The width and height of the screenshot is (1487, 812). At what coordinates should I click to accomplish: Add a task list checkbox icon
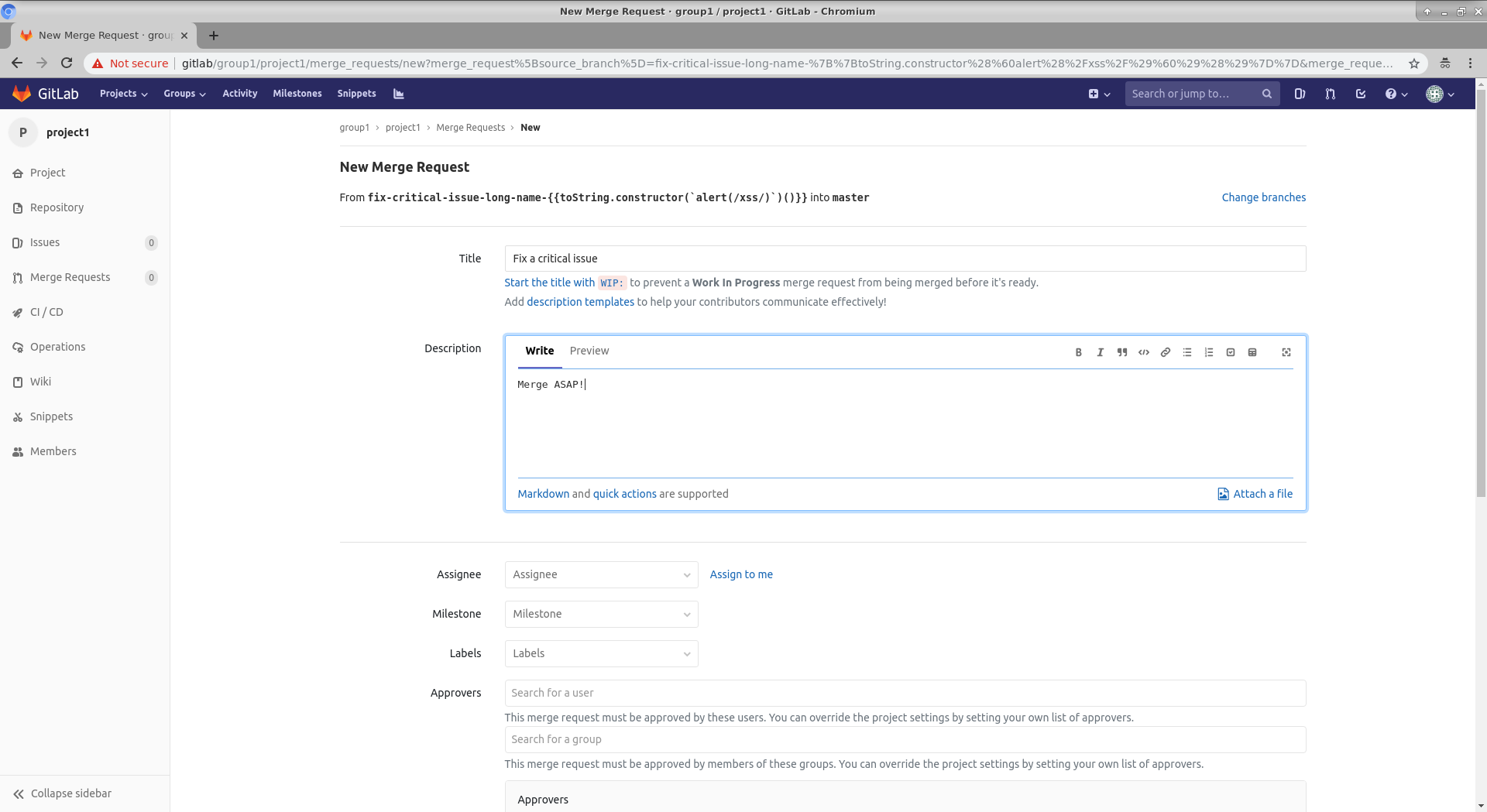point(1230,352)
